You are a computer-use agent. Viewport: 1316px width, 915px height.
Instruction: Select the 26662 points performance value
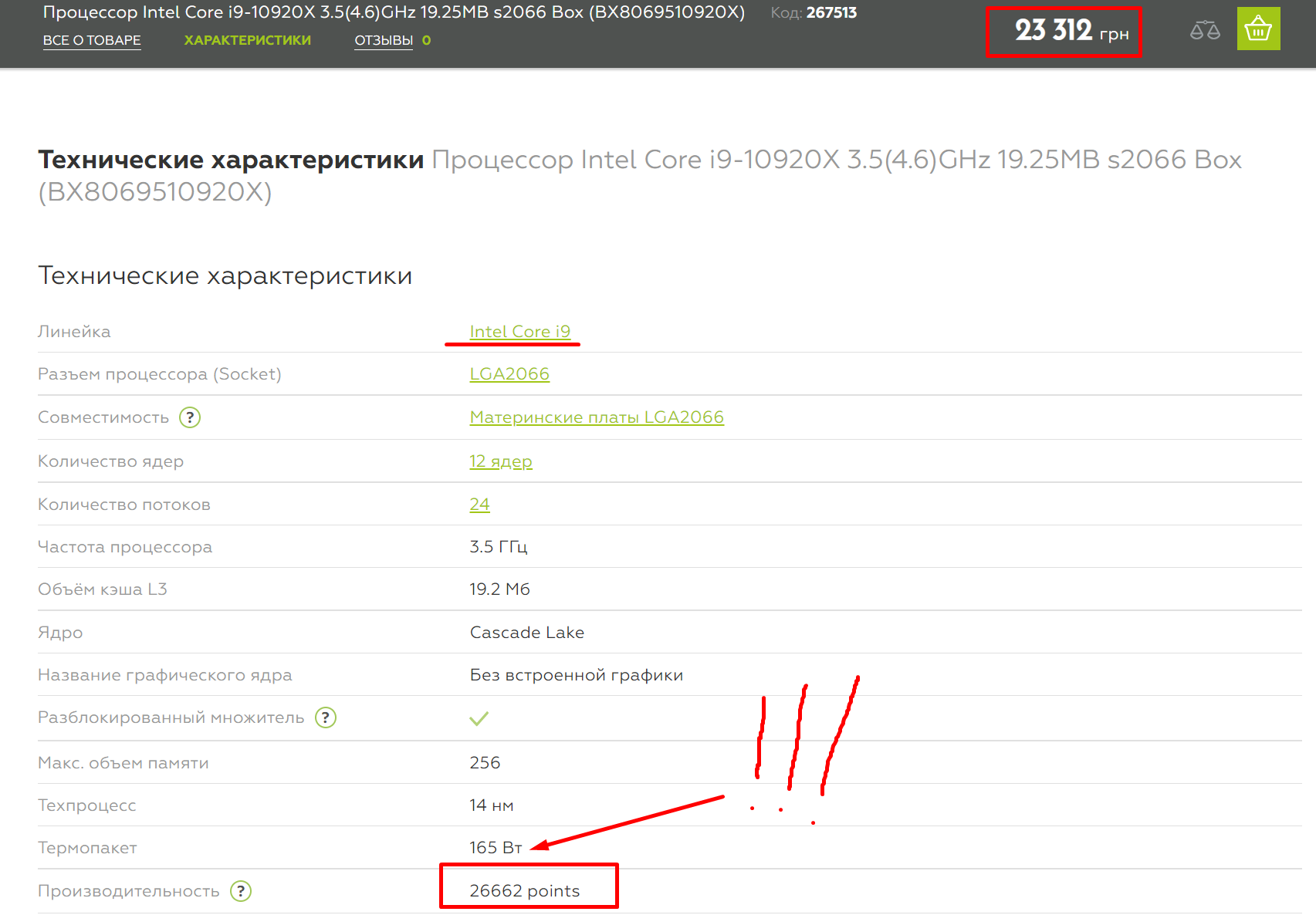pyautogui.click(x=525, y=891)
